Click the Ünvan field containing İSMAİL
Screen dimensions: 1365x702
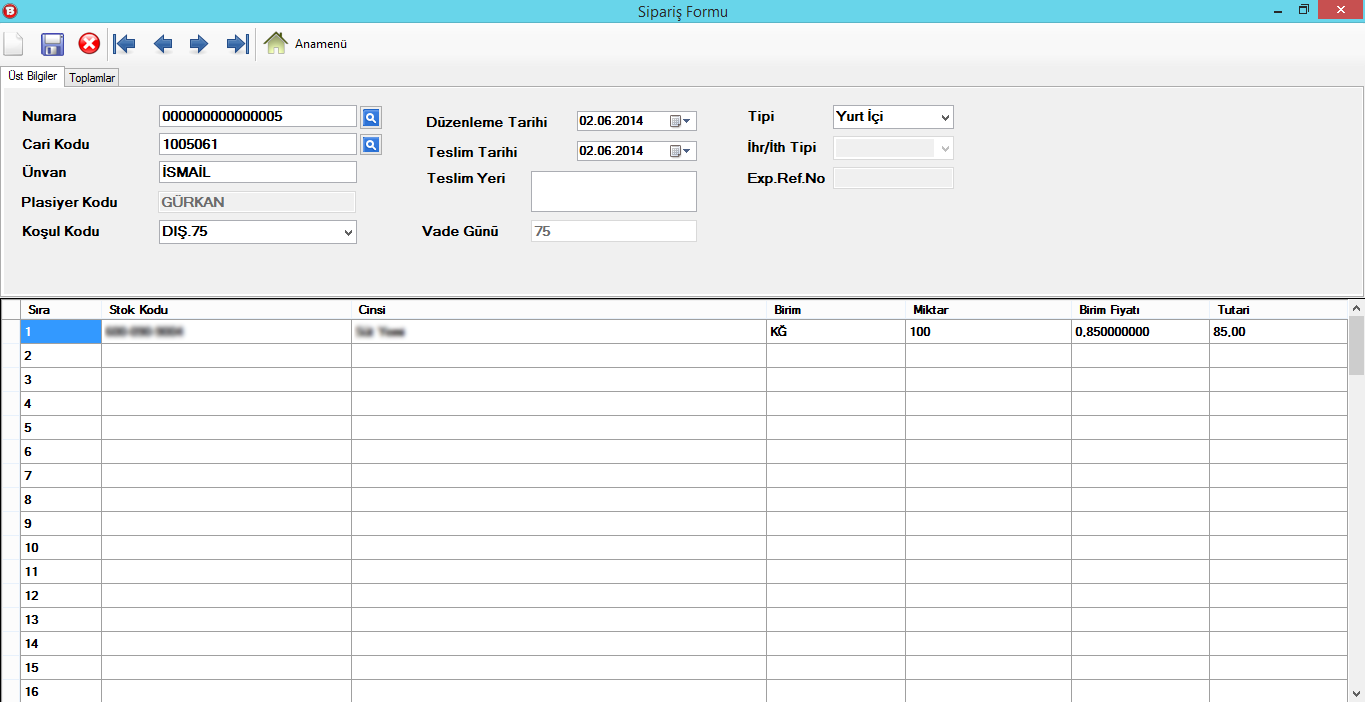click(257, 172)
